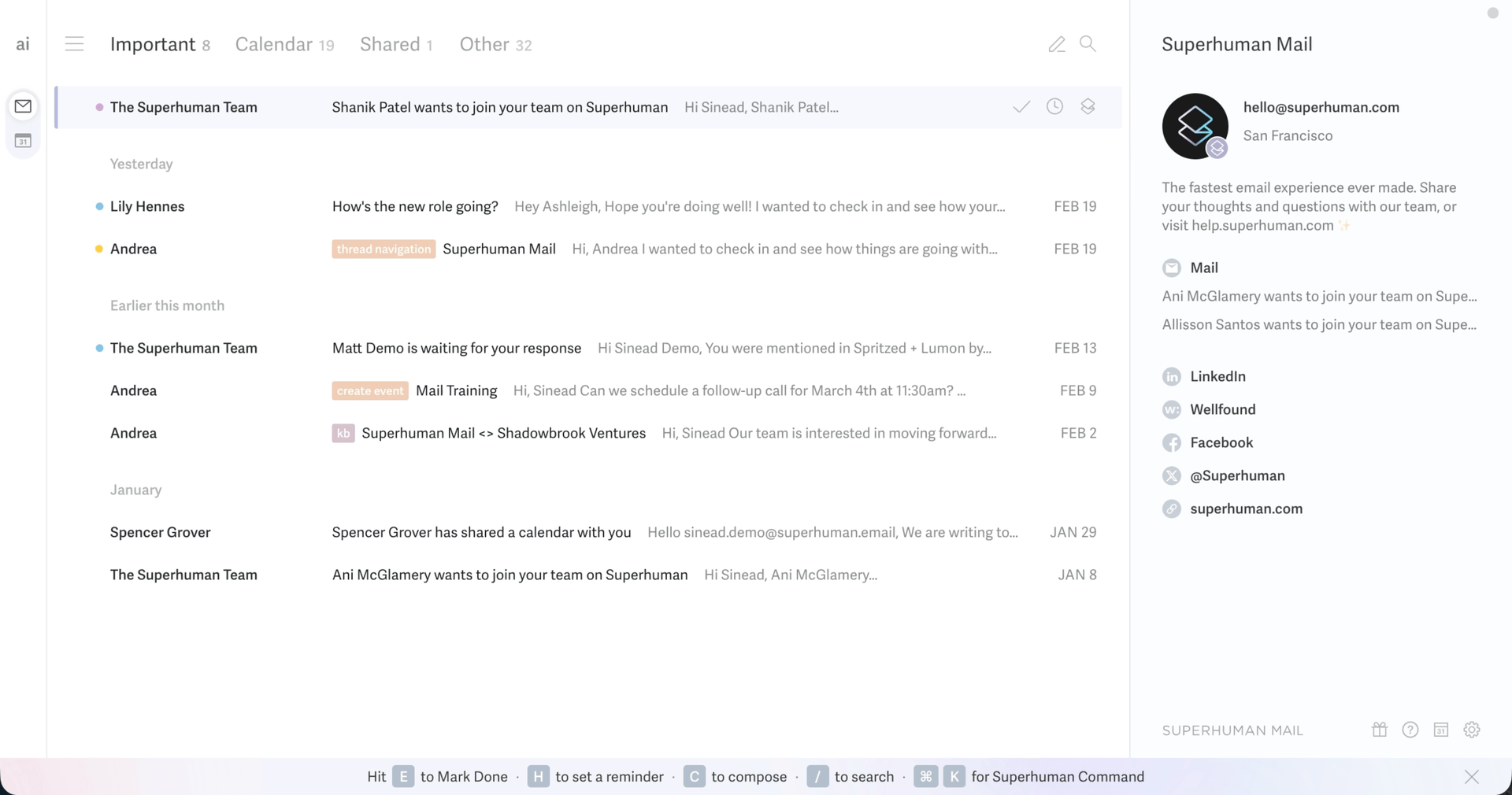1512x795 pixels.
Task: Open the superhuman.com website link
Action: [1246, 508]
